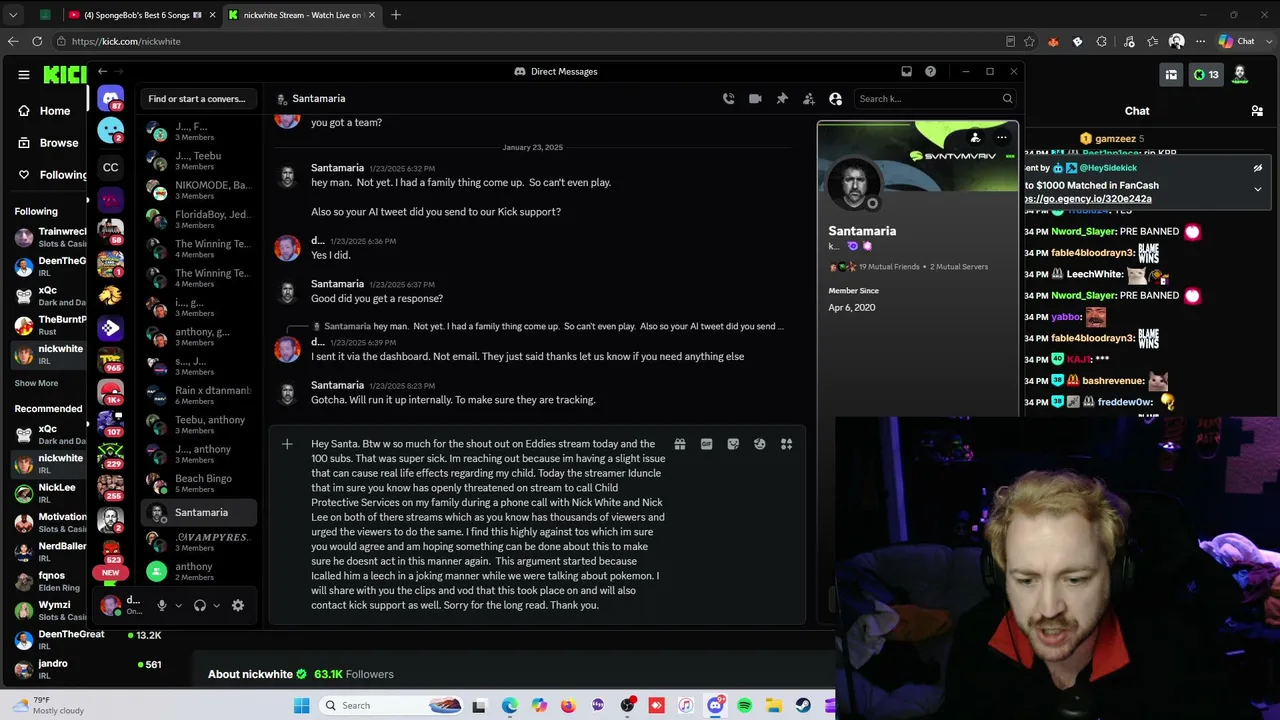Mute the Discord microphone

pyautogui.click(x=161, y=605)
